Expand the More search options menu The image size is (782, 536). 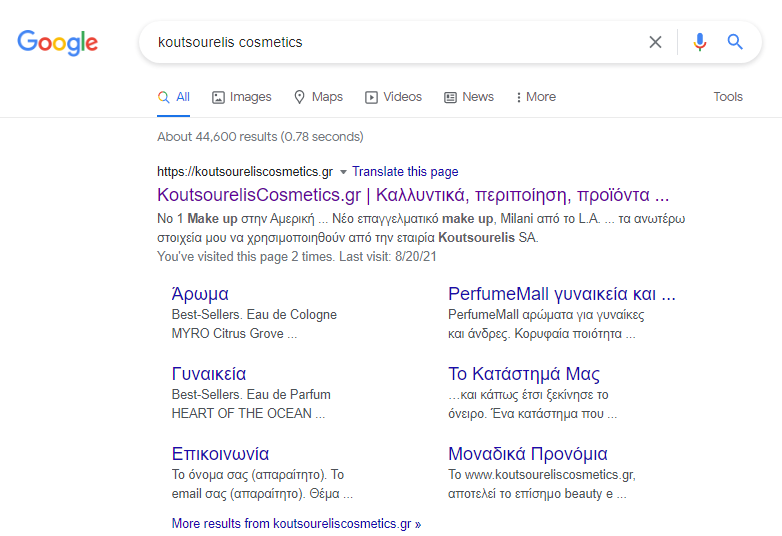coord(535,97)
